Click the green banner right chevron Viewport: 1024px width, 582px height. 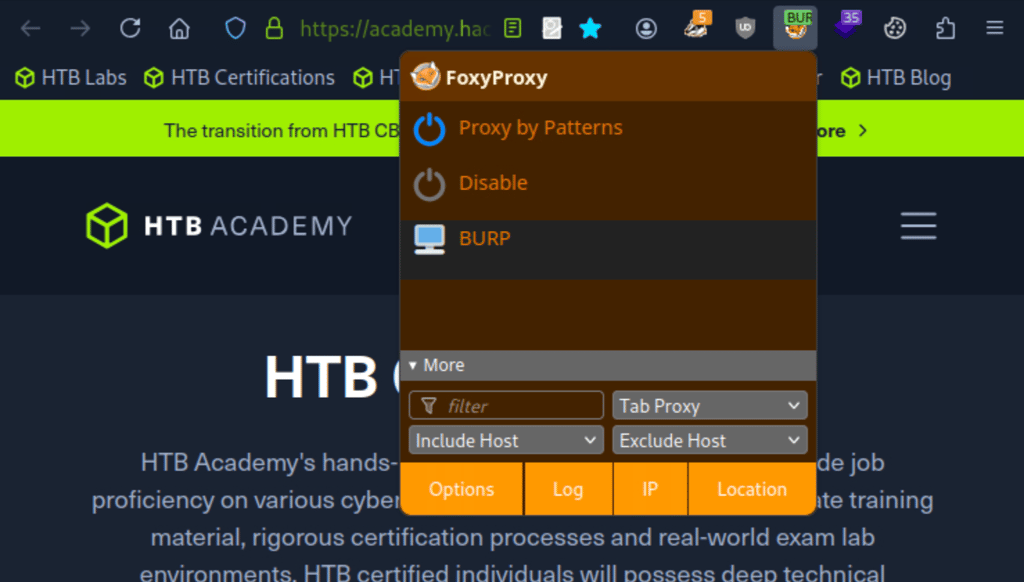click(863, 131)
